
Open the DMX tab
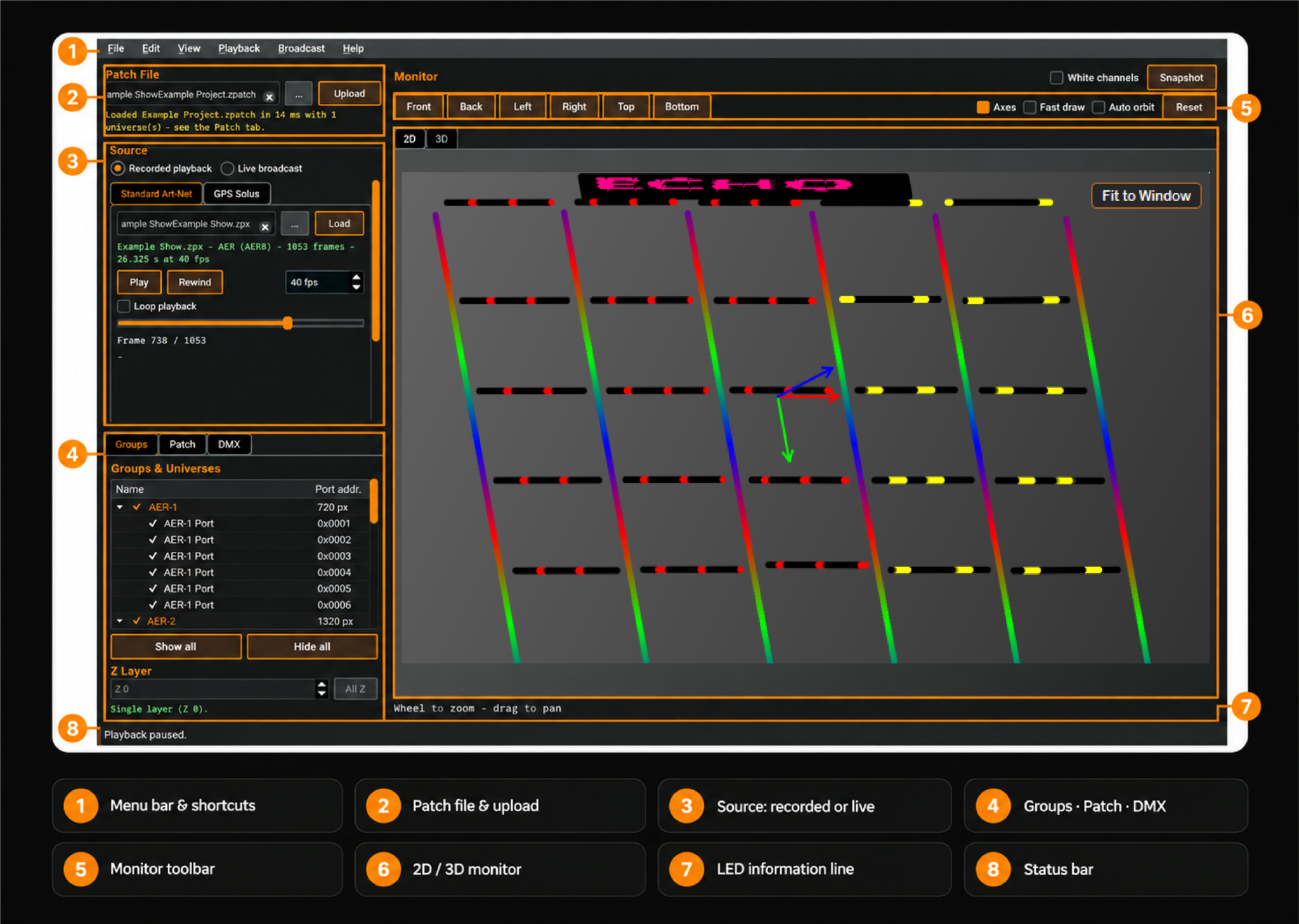(x=229, y=444)
